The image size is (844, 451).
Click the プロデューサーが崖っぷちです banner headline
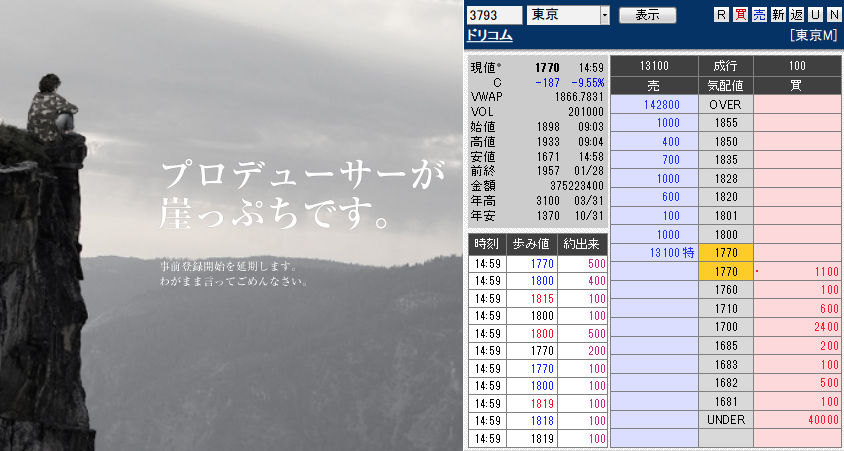[x=302, y=194]
